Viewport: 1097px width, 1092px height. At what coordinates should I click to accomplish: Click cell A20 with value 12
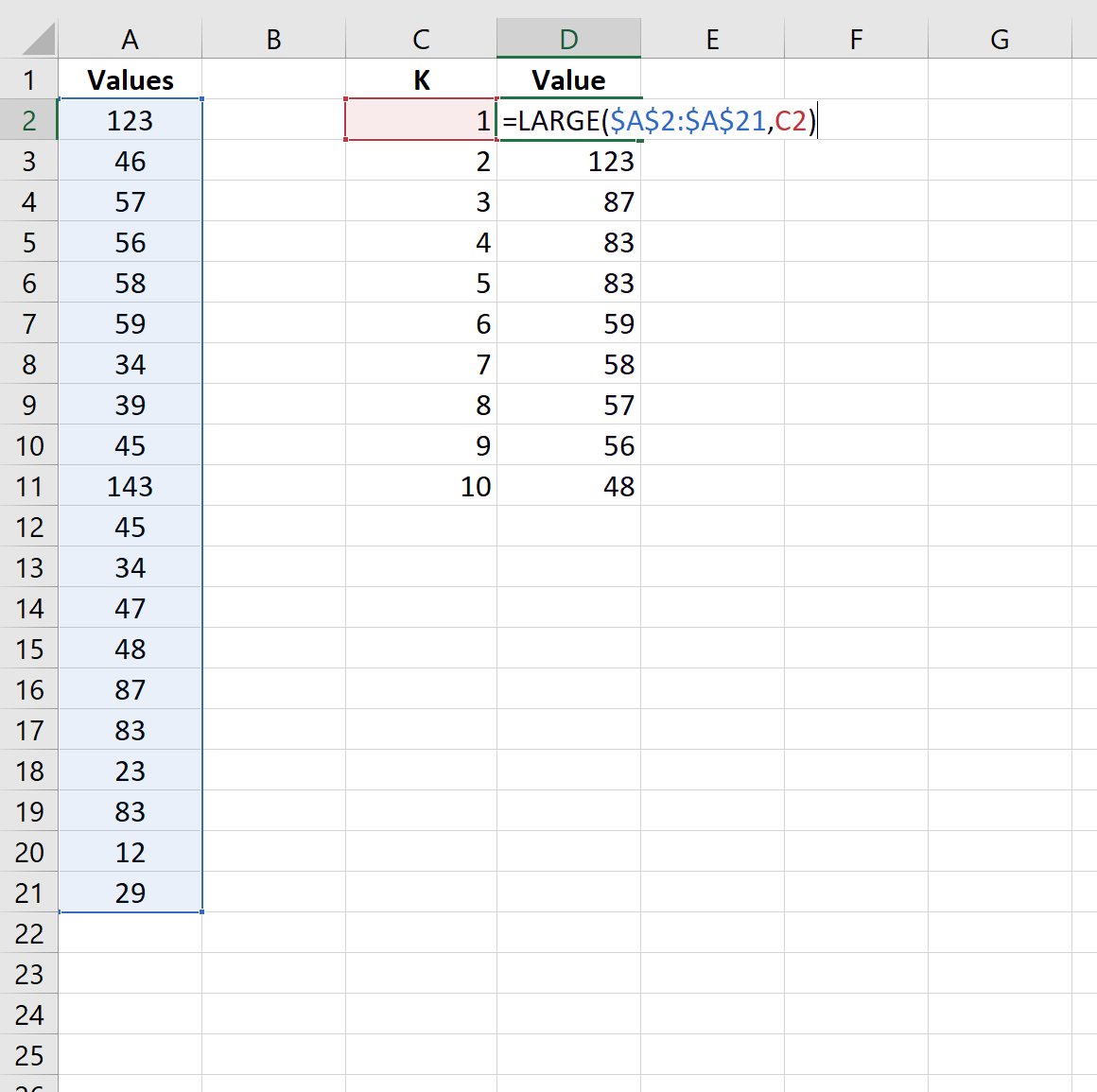131,851
